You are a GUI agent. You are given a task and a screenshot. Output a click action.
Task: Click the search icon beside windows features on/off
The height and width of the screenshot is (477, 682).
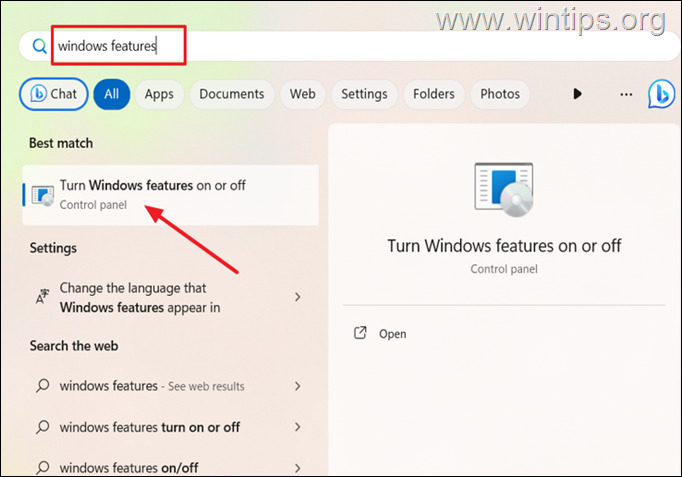coord(43,467)
